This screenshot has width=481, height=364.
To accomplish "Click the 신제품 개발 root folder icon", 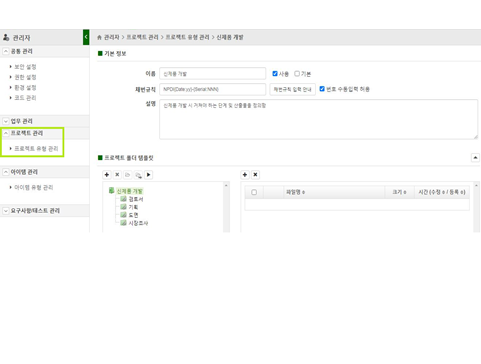I will pos(112,191).
